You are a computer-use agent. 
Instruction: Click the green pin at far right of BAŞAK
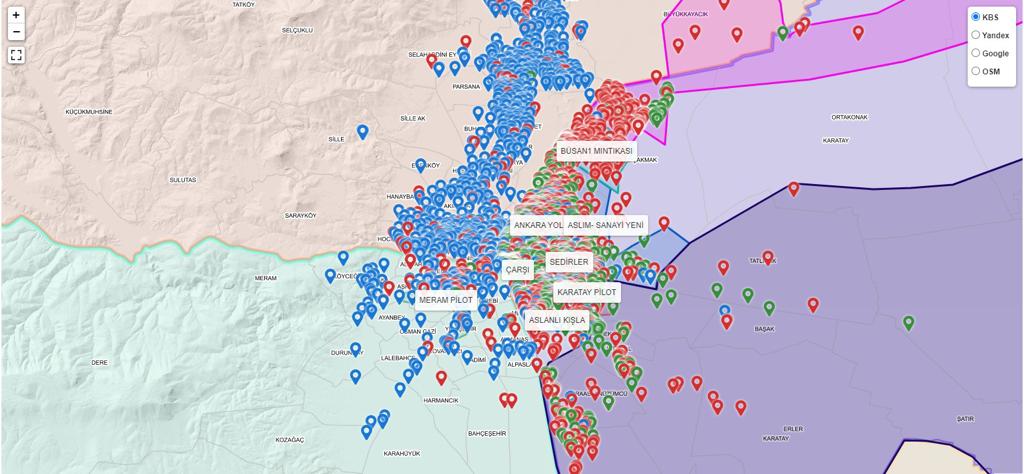(908, 323)
